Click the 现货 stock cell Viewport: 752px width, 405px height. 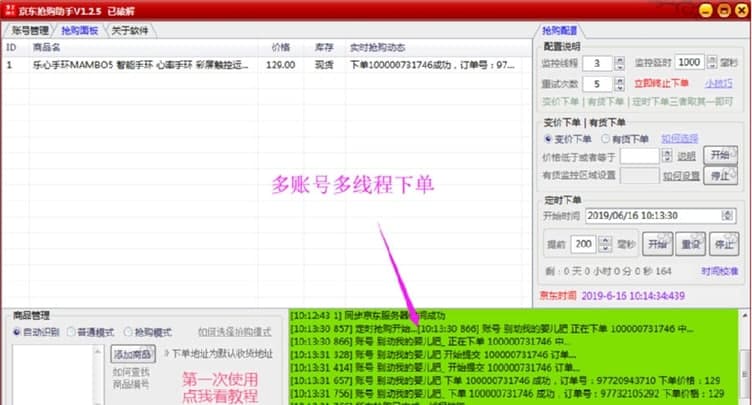pos(324,65)
